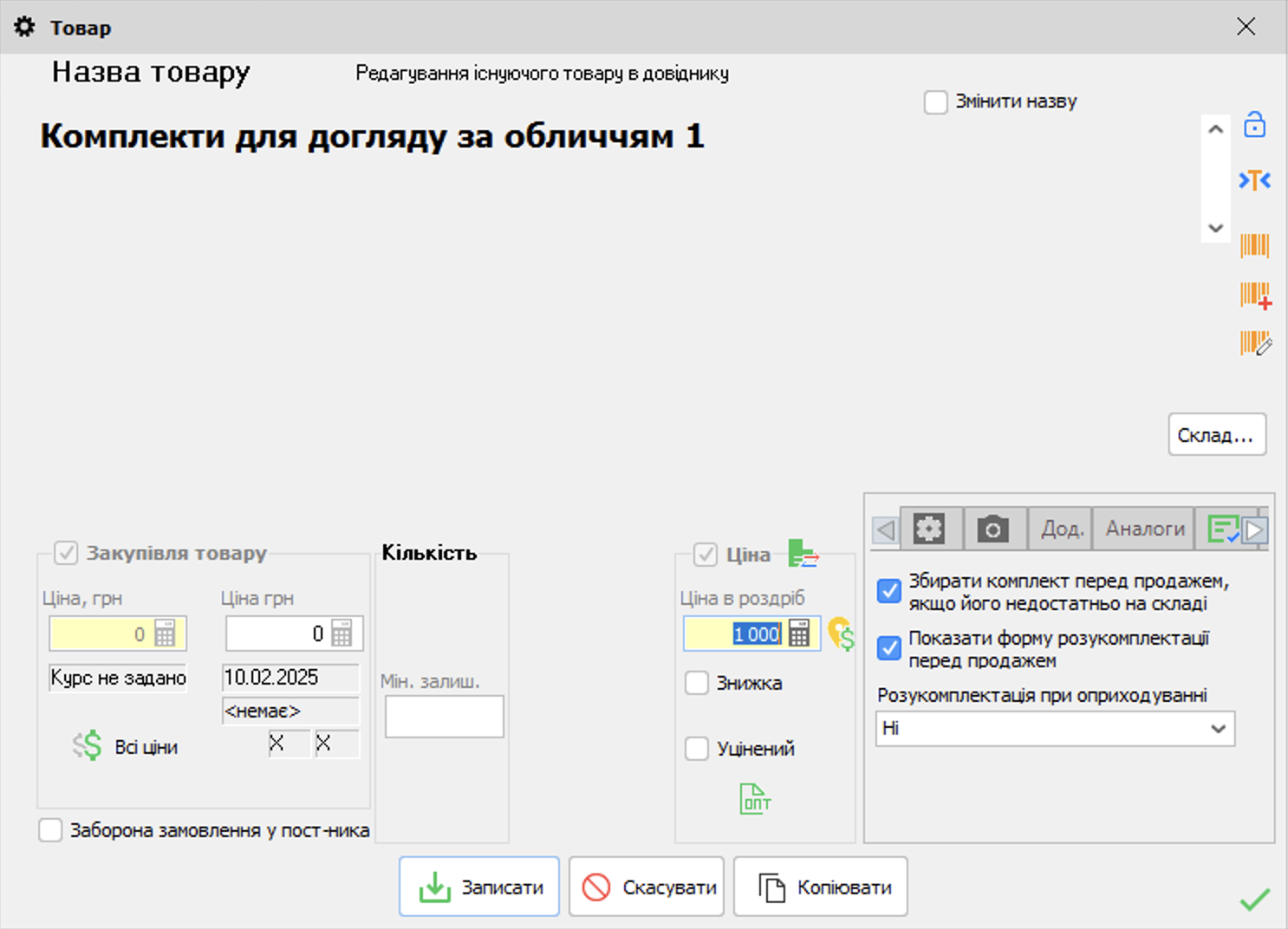
Task: Click the dollar icon next to retail price
Action: [x=841, y=634]
